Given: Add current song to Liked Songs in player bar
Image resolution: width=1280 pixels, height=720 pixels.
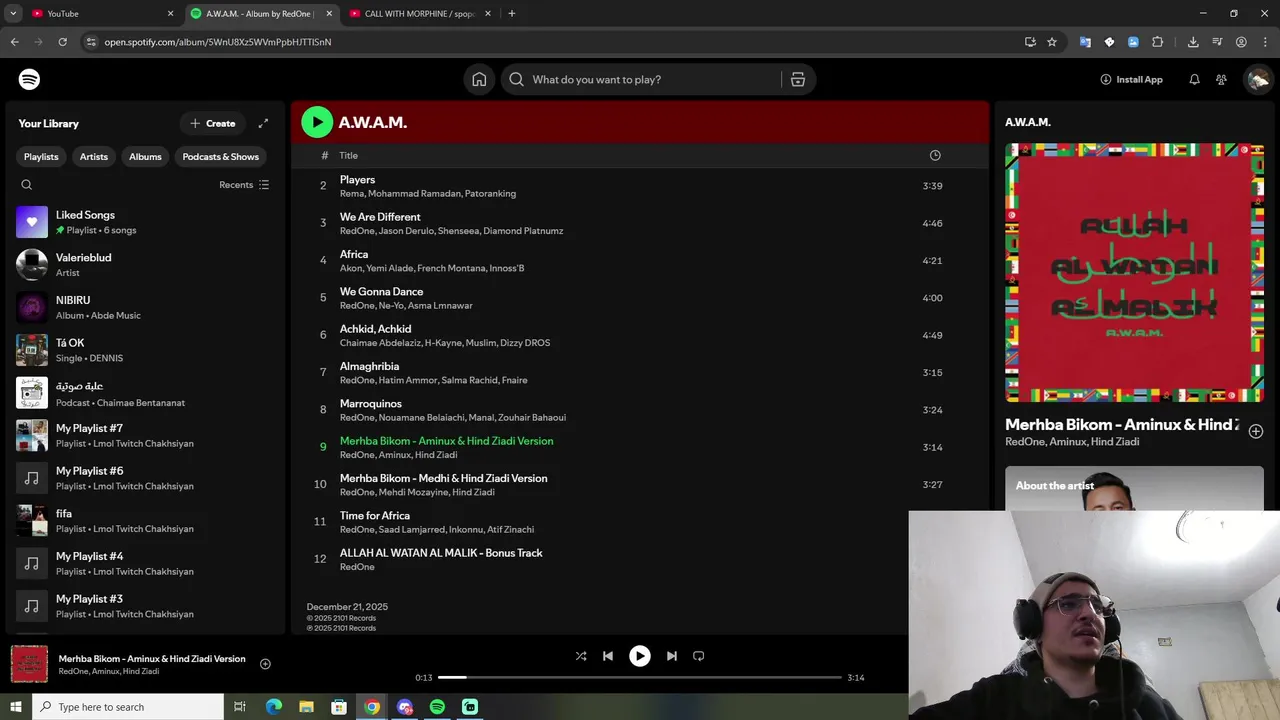Looking at the screenshot, I should 265,664.
